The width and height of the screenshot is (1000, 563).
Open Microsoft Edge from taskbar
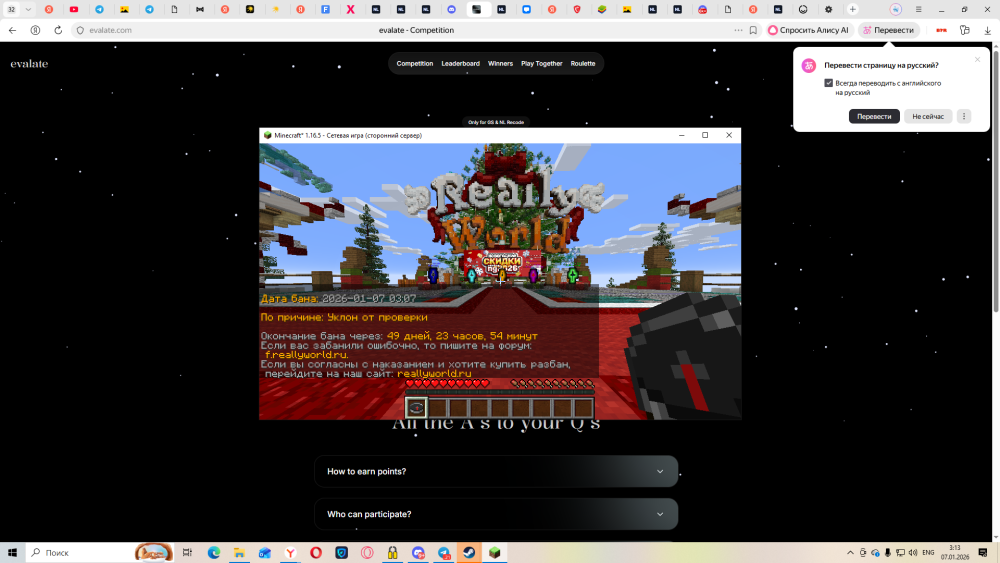tap(214, 553)
